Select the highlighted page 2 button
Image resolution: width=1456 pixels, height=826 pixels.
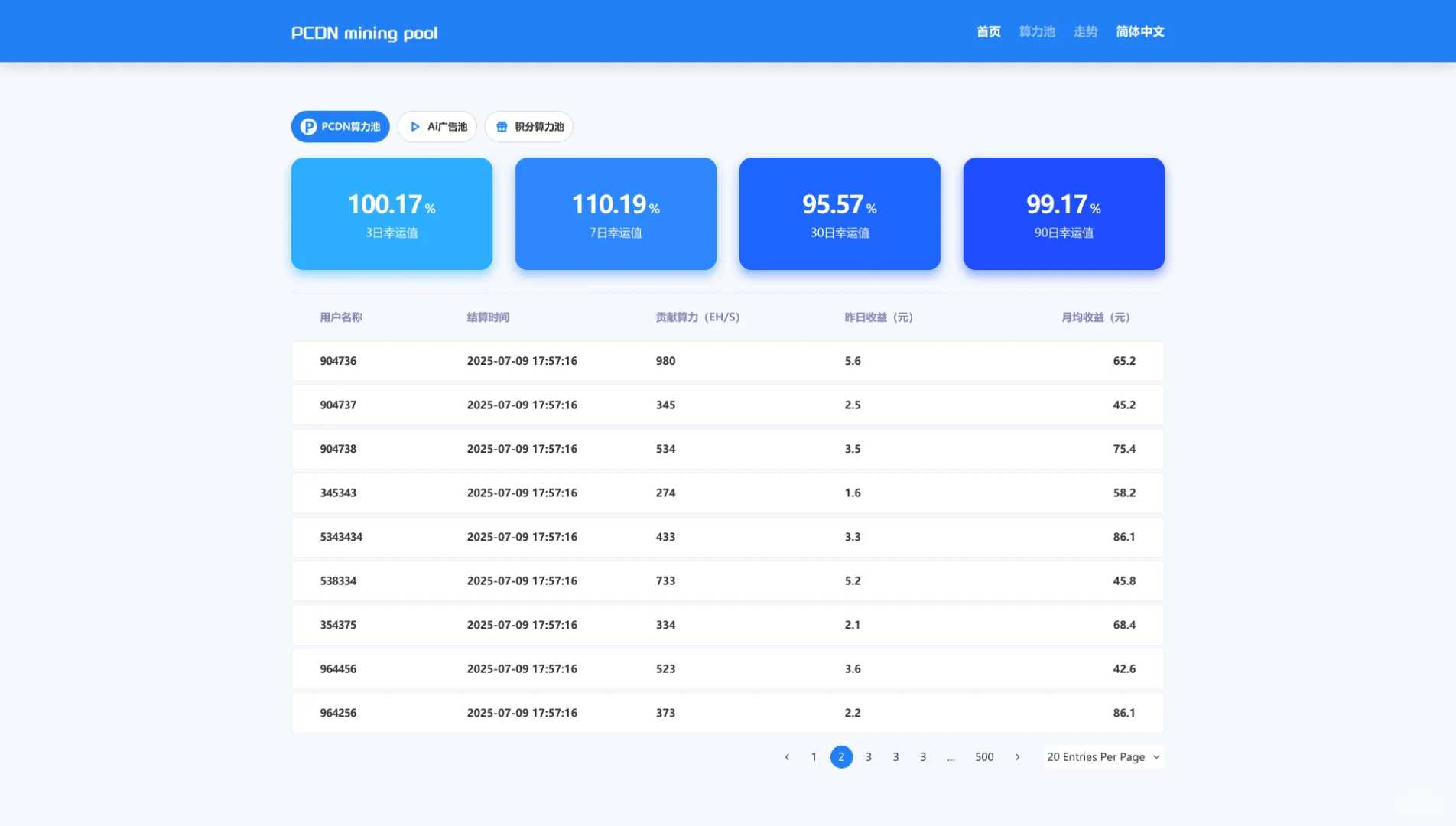click(841, 756)
